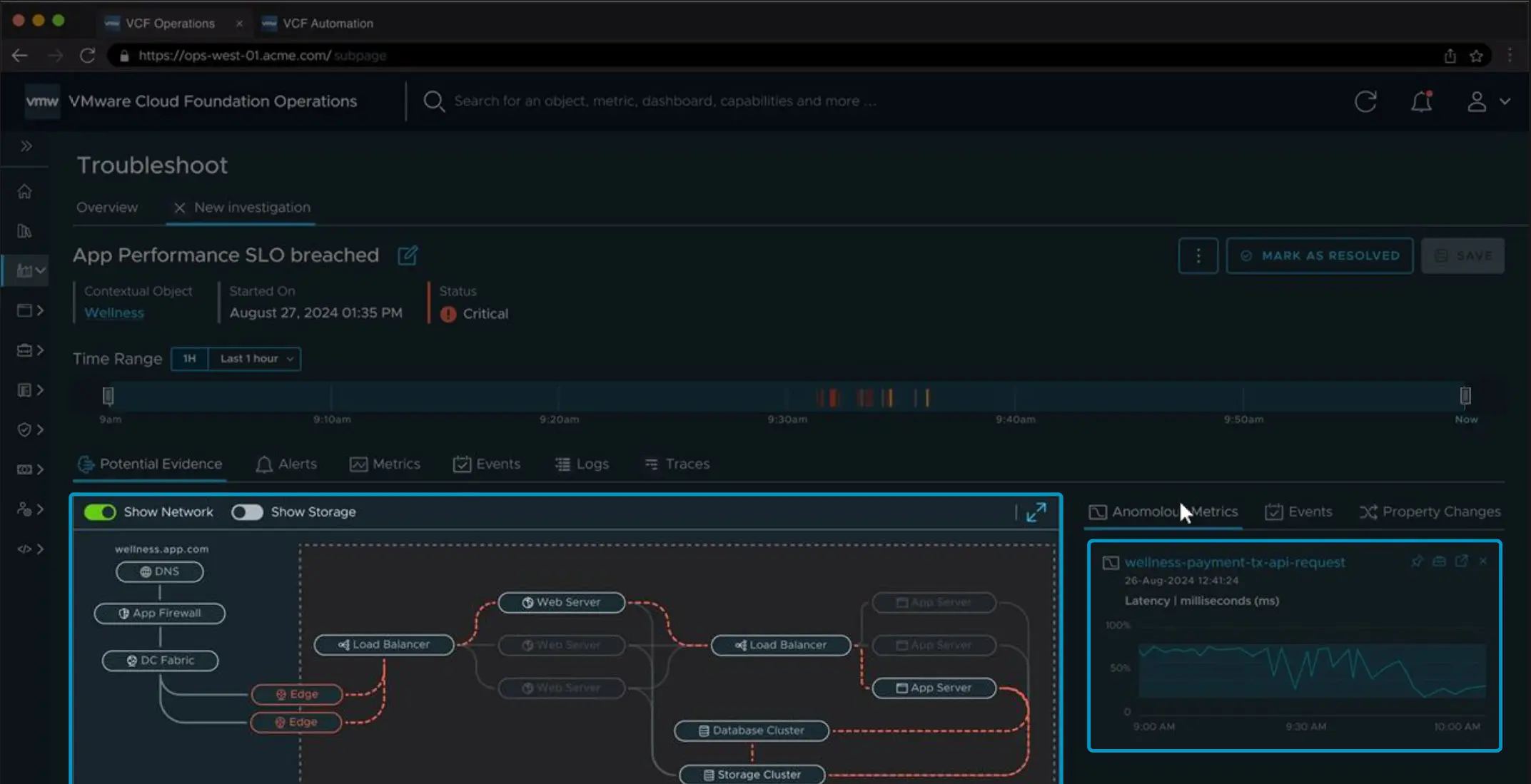Click the vmw logo
Screen dimensions: 1531x784
pos(42,101)
